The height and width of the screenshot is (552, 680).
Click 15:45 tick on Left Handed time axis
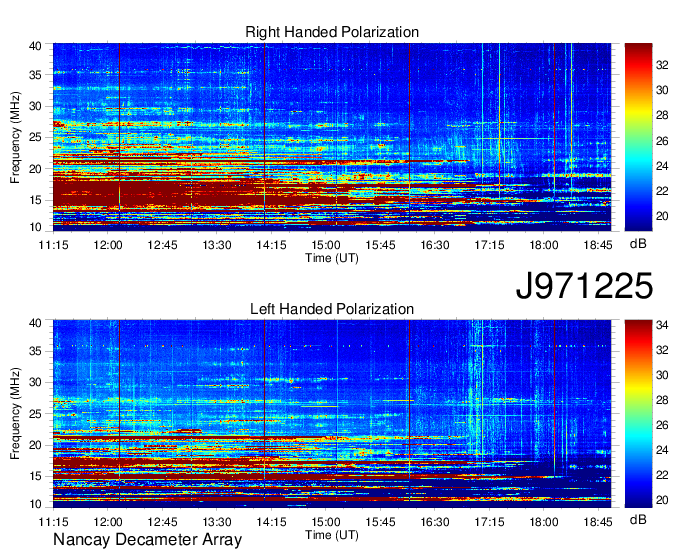(380, 522)
